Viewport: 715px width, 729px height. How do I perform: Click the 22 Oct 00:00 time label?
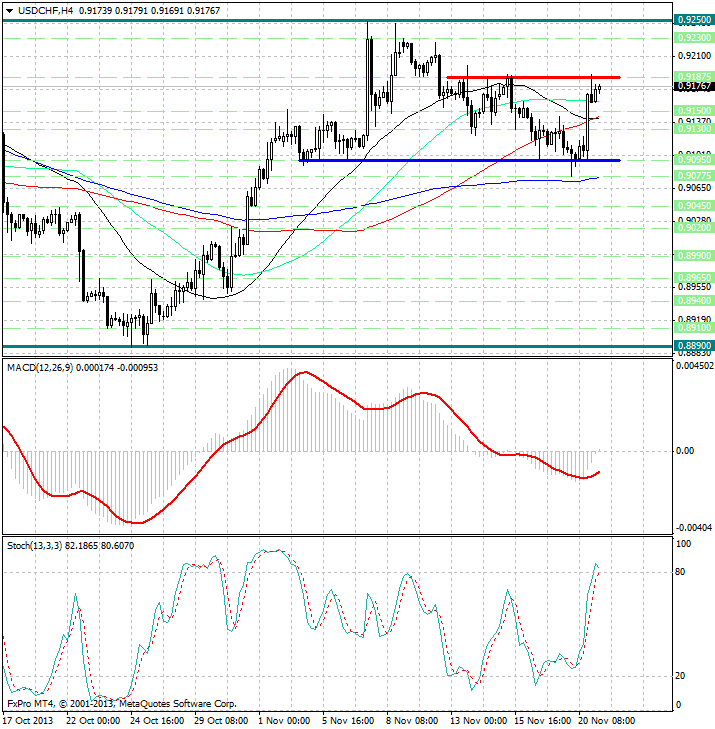coord(93,721)
